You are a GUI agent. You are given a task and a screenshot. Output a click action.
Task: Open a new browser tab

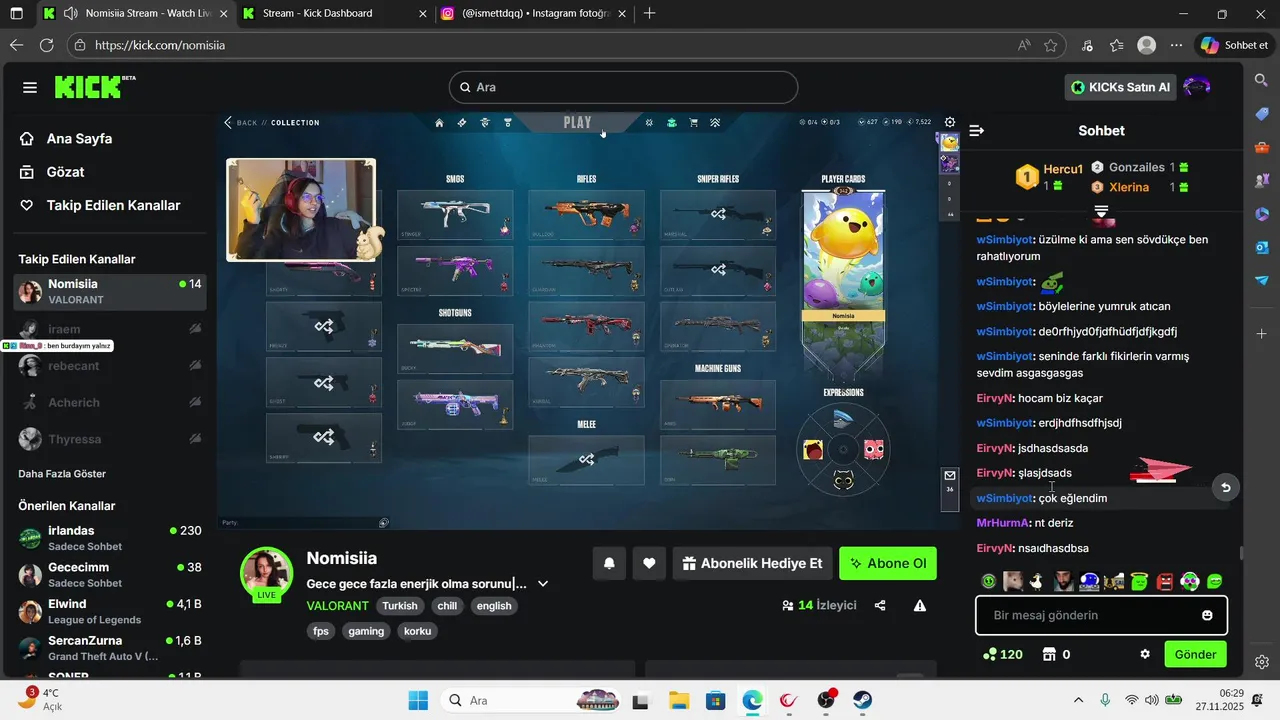pyautogui.click(x=650, y=14)
